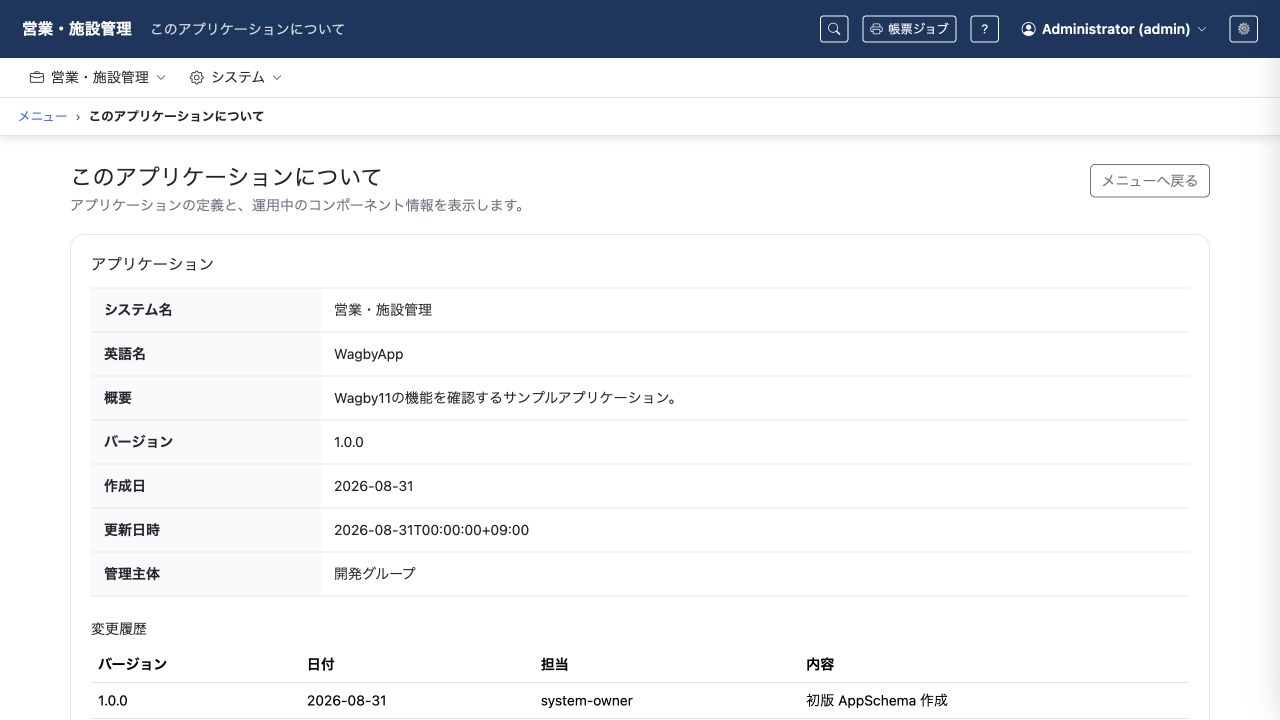1280x720 pixels.
Task: Click the 概要 row label
Action: tap(118, 398)
